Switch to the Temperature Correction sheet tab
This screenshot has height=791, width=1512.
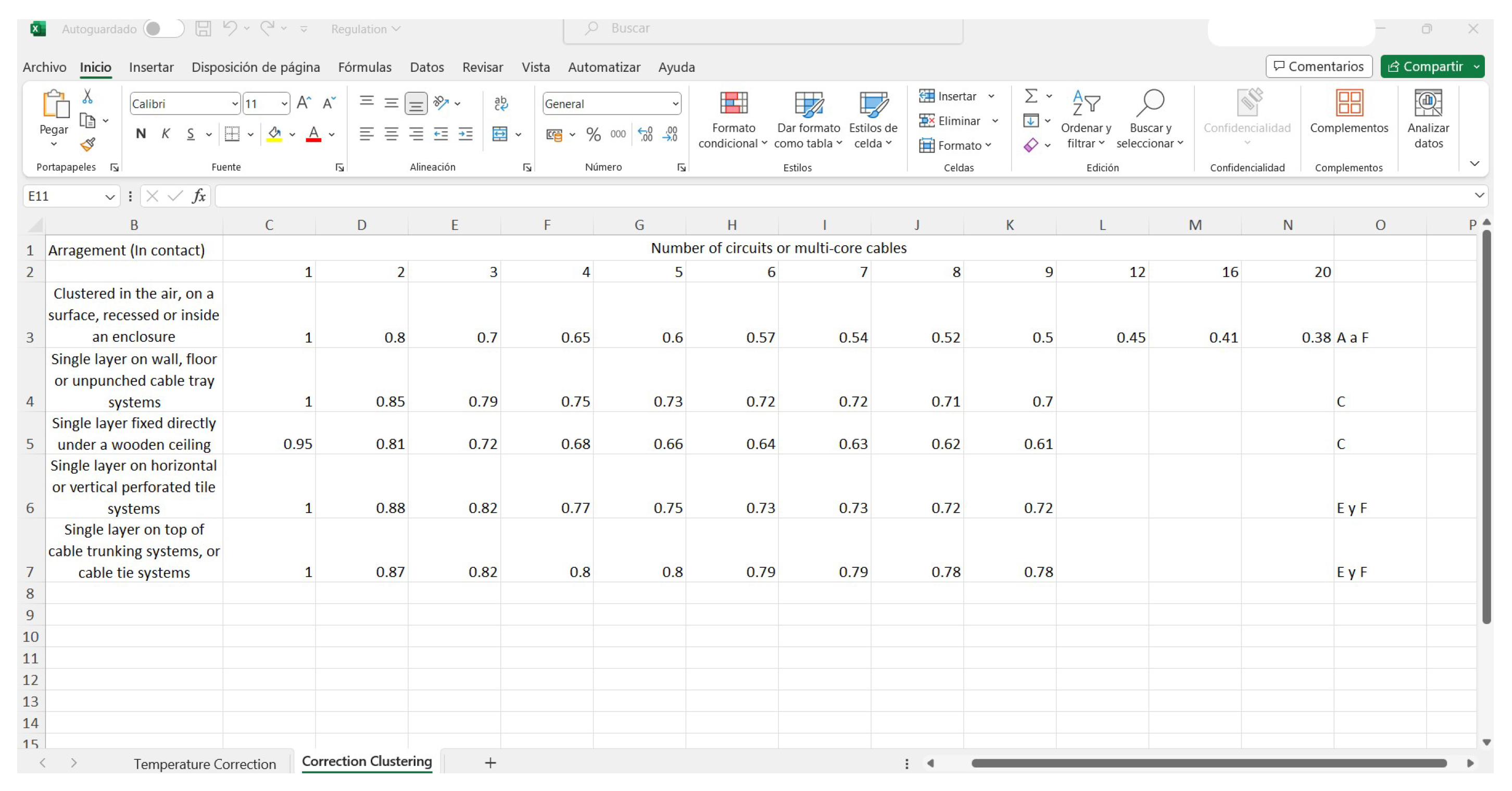pyautogui.click(x=204, y=763)
